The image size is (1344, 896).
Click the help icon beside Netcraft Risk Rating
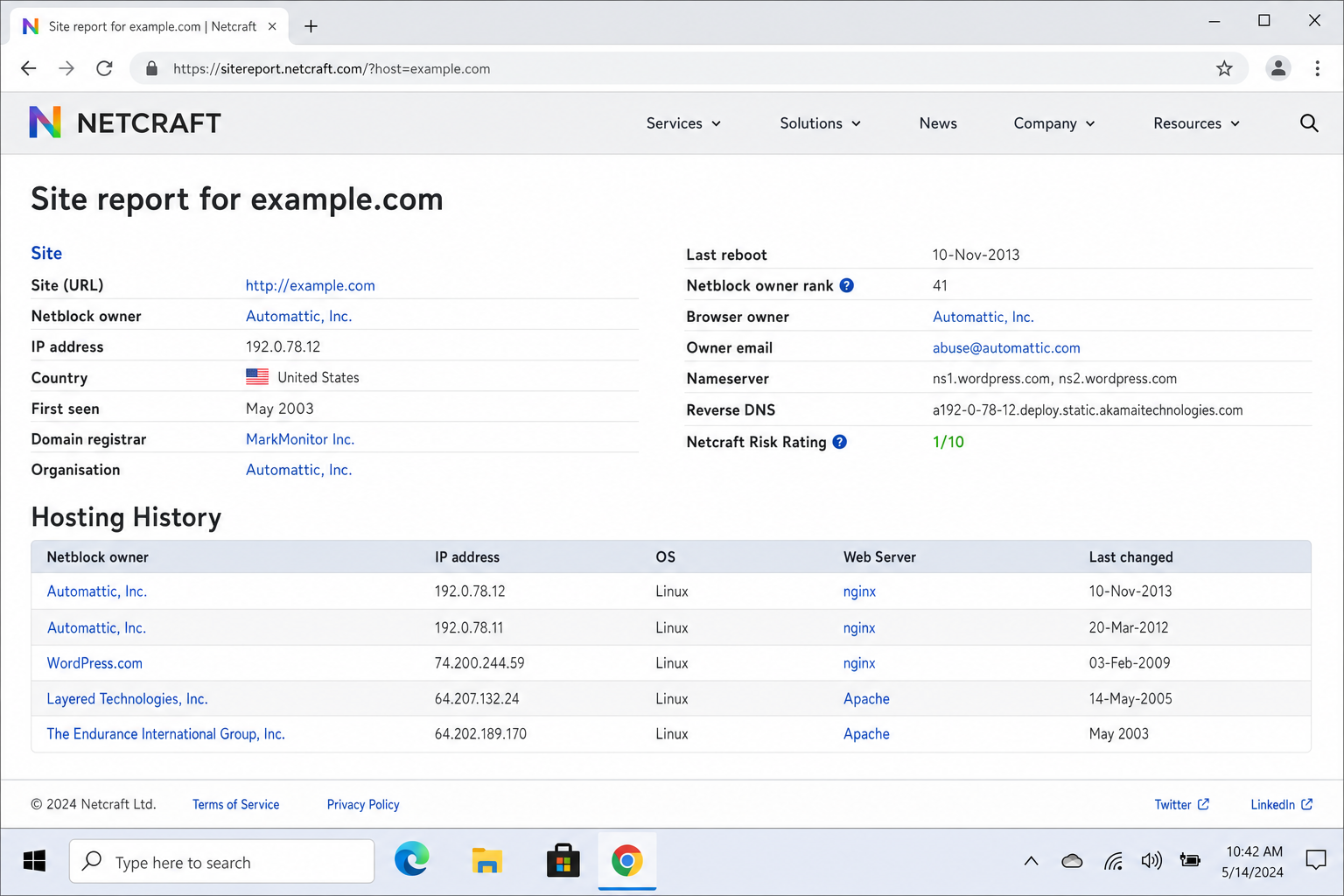click(x=839, y=442)
